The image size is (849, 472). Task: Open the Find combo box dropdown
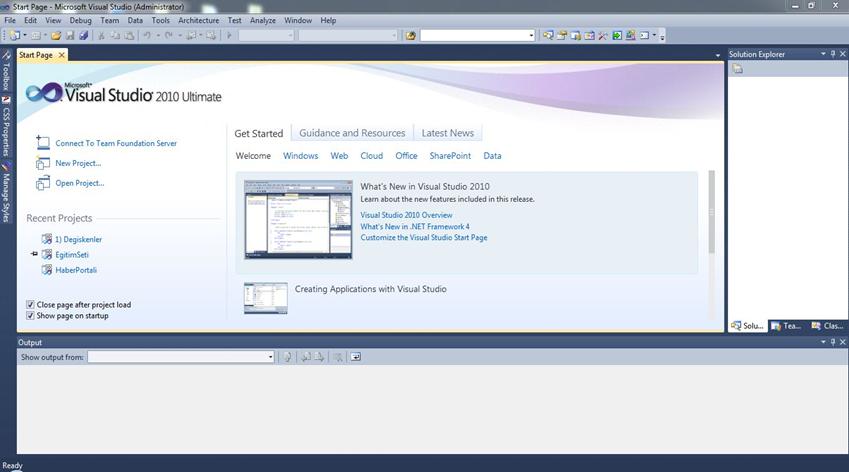[x=531, y=36]
